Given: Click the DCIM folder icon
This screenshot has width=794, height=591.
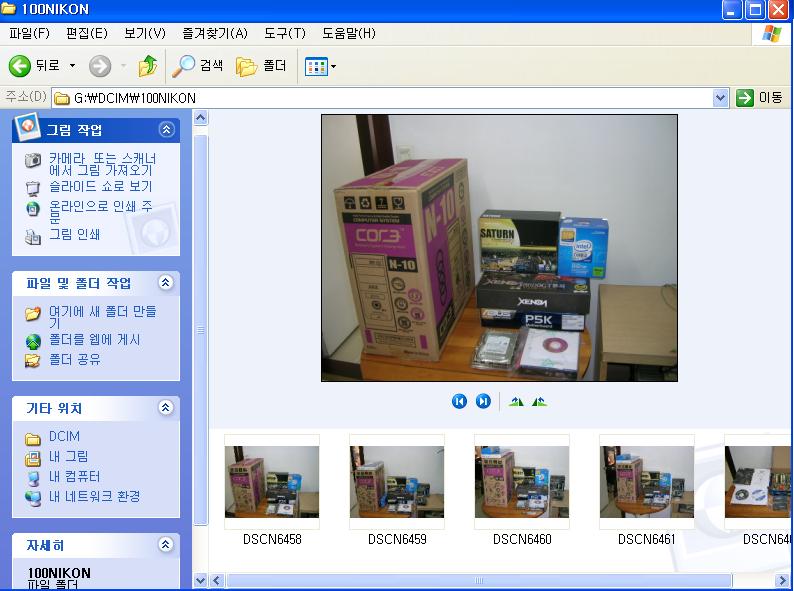Looking at the screenshot, I should [33, 439].
